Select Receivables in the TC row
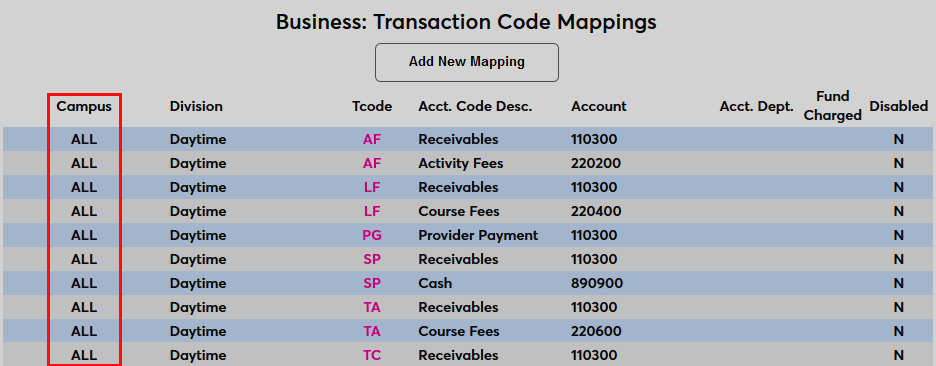 (458, 355)
